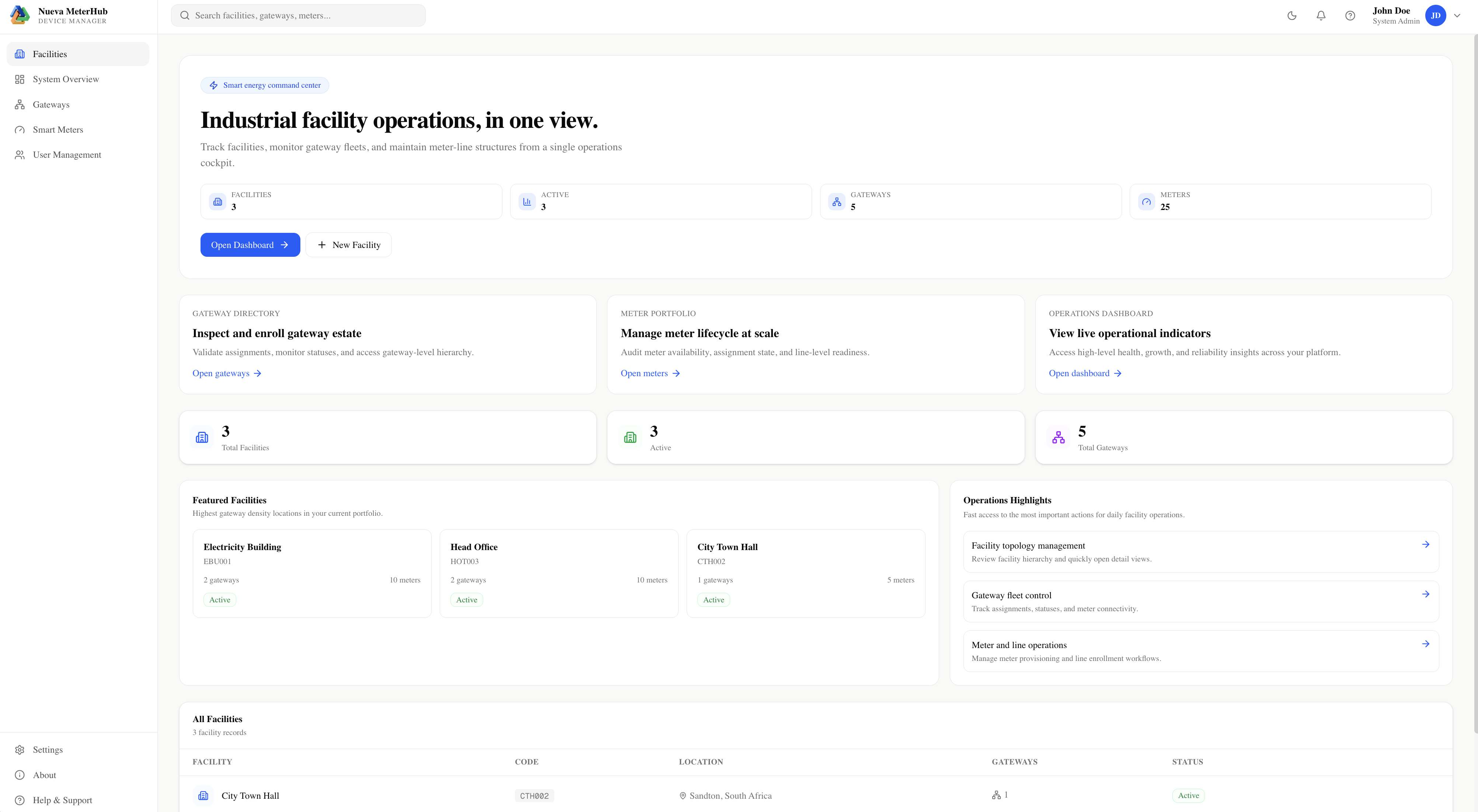Click the GATEWAYS stat network icon
This screenshot has height=812, width=1478.
[x=837, y=202]
